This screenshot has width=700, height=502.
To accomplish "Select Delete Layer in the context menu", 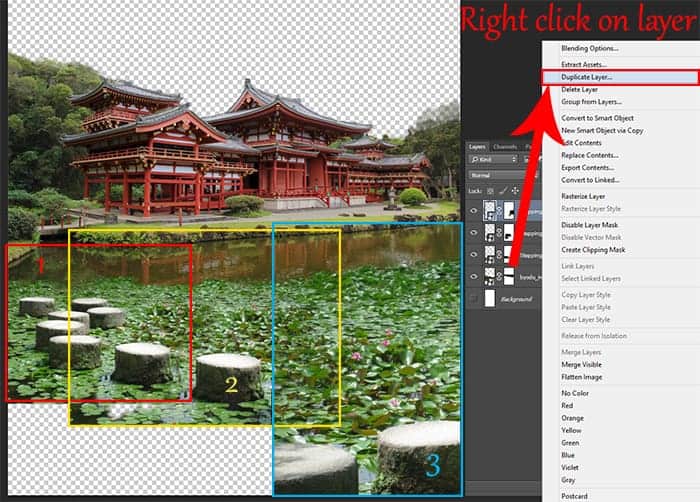I will tap(579, 89).
